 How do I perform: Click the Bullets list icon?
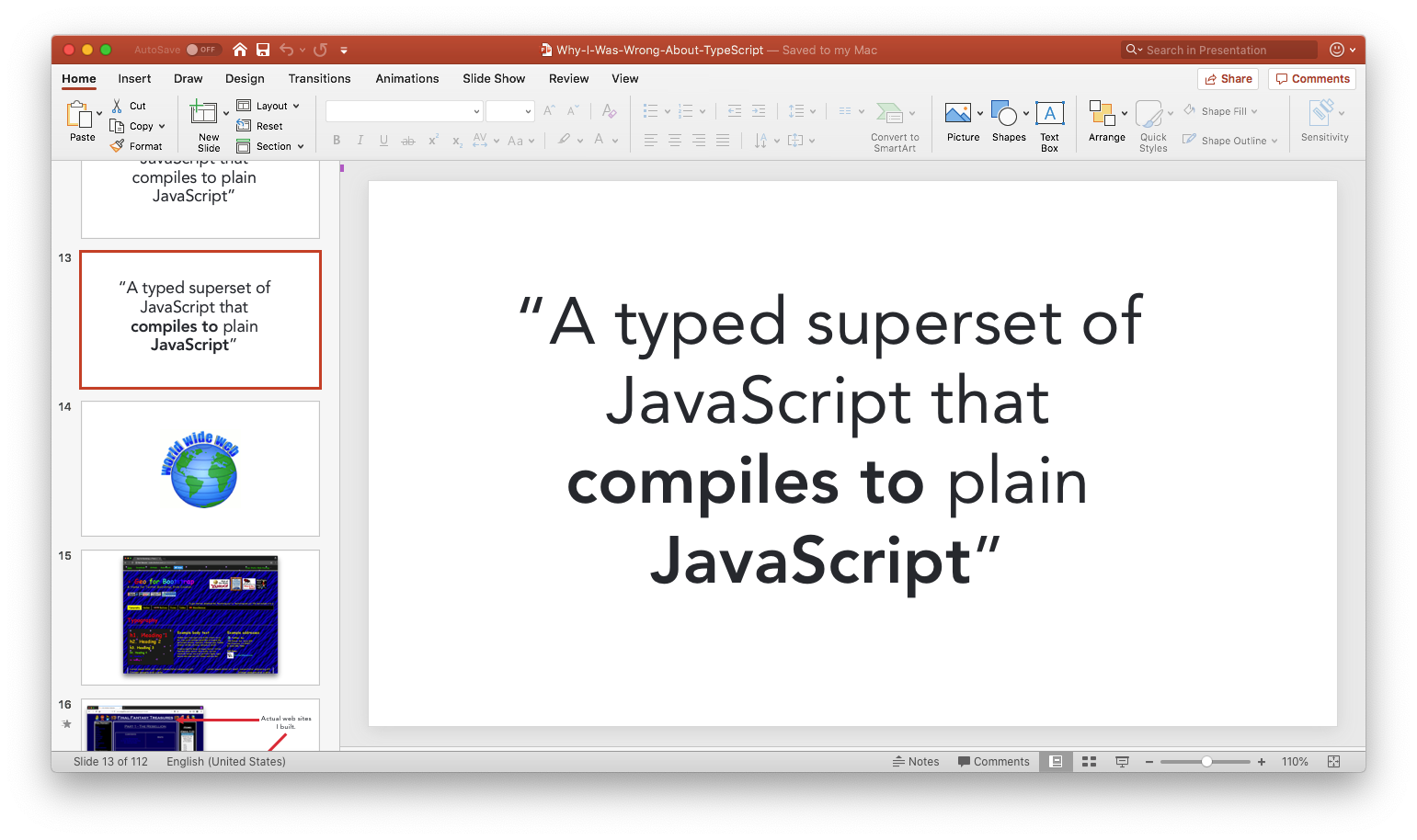pyautogui.click(x=651, y=111)
